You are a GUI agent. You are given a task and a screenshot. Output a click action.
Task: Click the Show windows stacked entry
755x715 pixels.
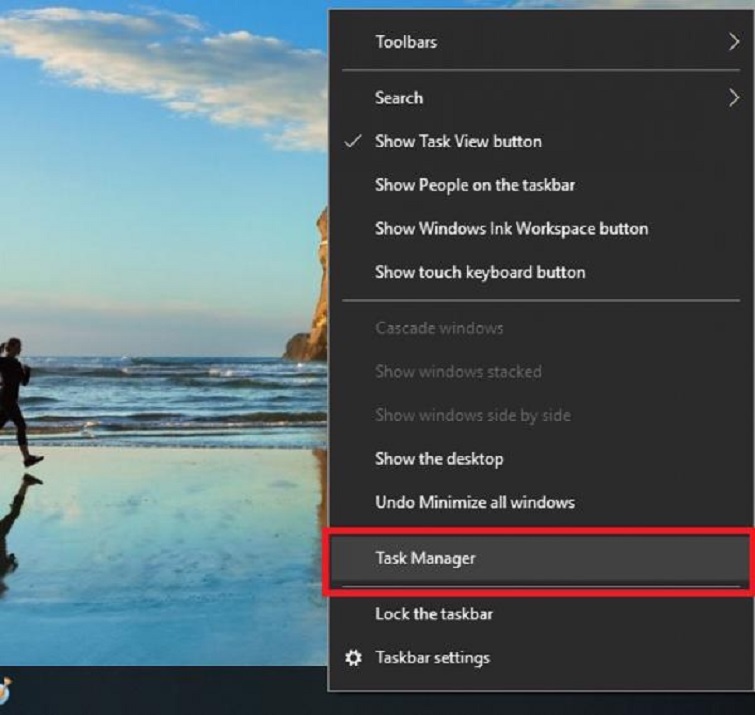point(457,372)
